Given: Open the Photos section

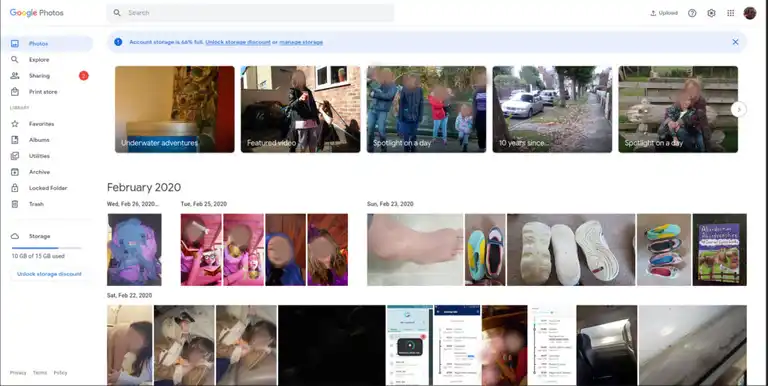Looking at the screenshot, I should coord(47,44).
